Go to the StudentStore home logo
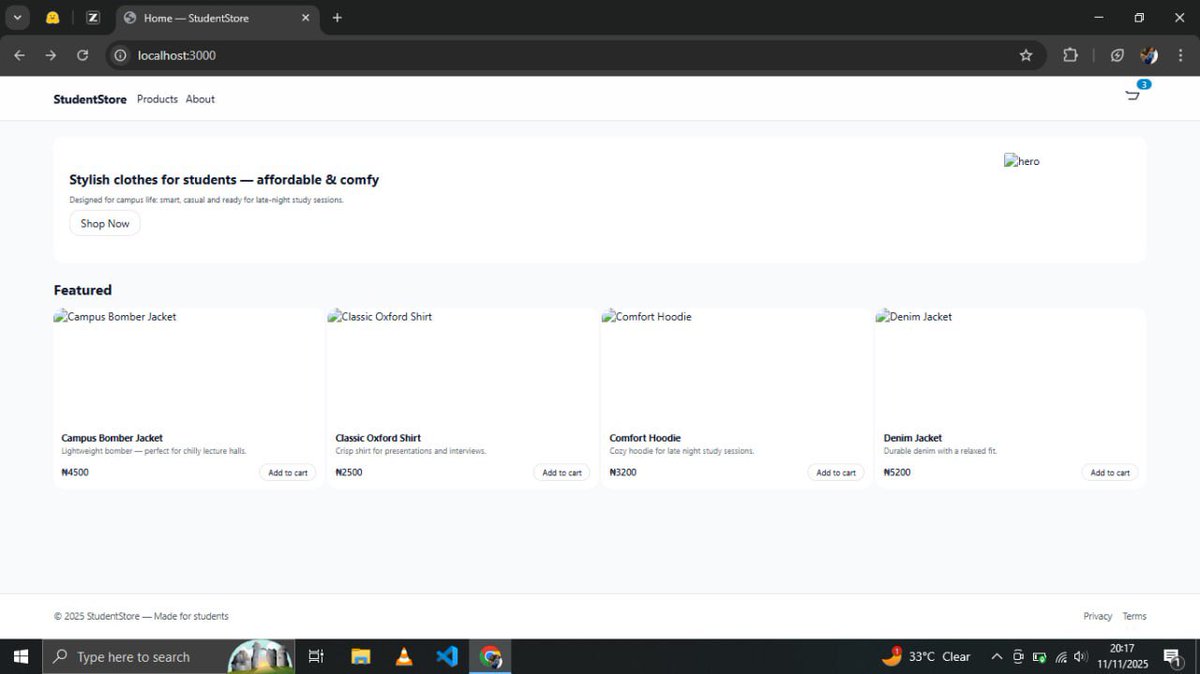The width and height of the screenshot is (1200, 674). click(90, 99)
